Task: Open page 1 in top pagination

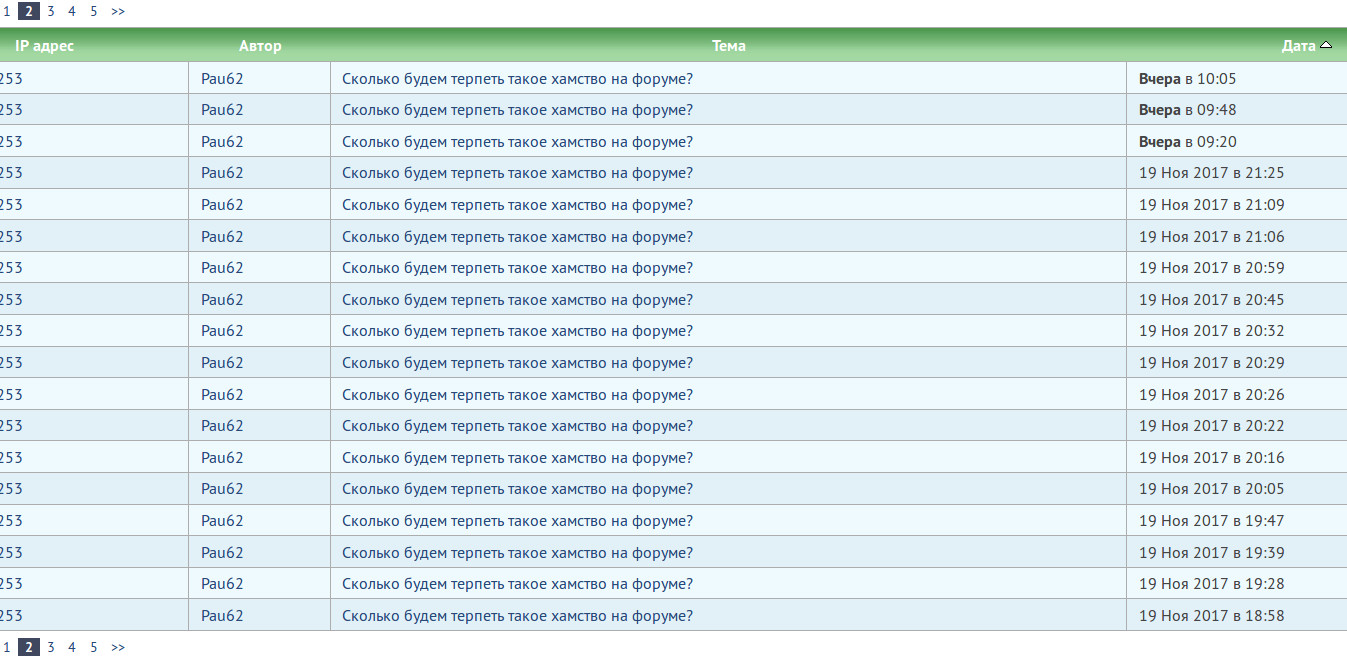Action: click(6, 12)
